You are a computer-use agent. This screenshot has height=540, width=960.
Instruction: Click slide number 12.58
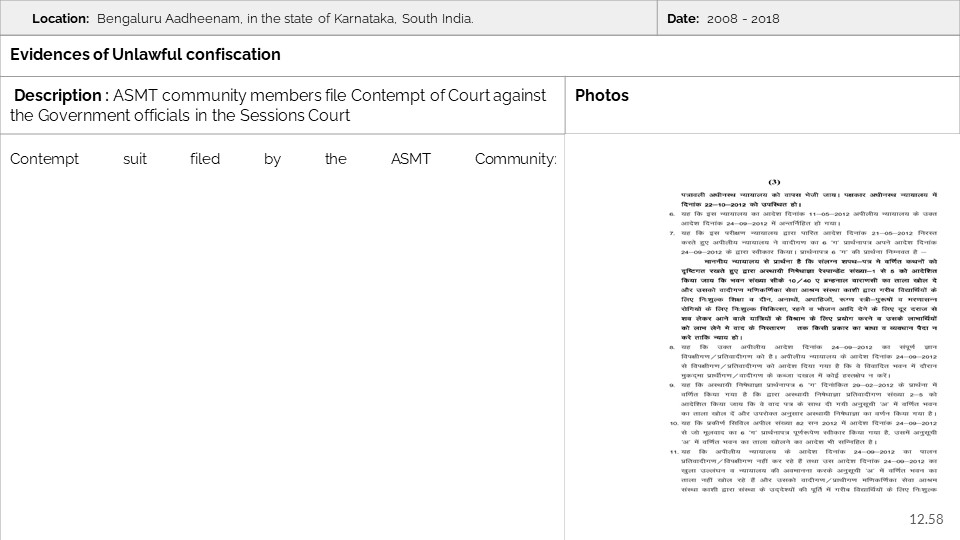(x=926, y=519)
